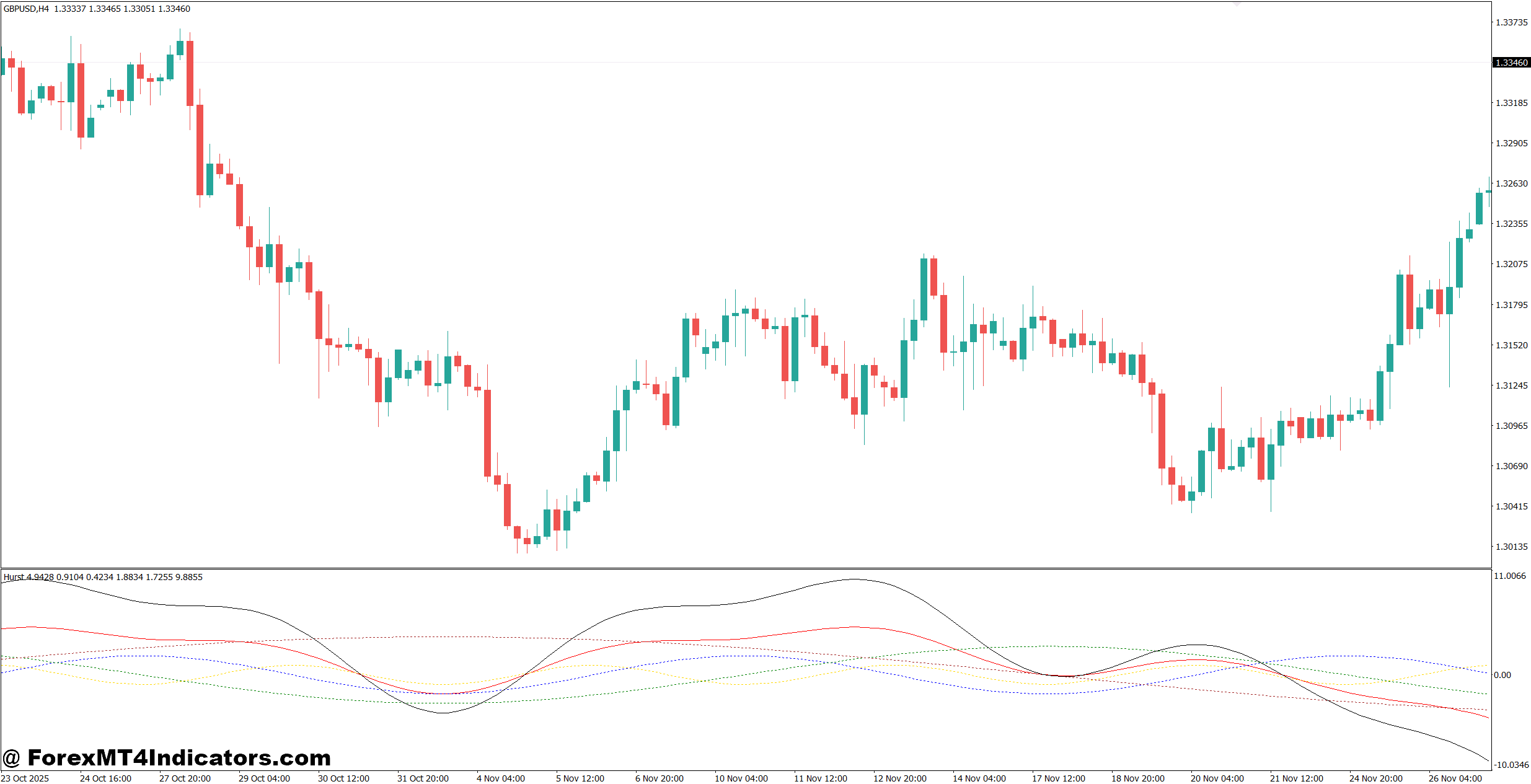Click the 18 Nov 20:00 time label
This screenshot has width=1531, height=784.
coord(1138,778)
